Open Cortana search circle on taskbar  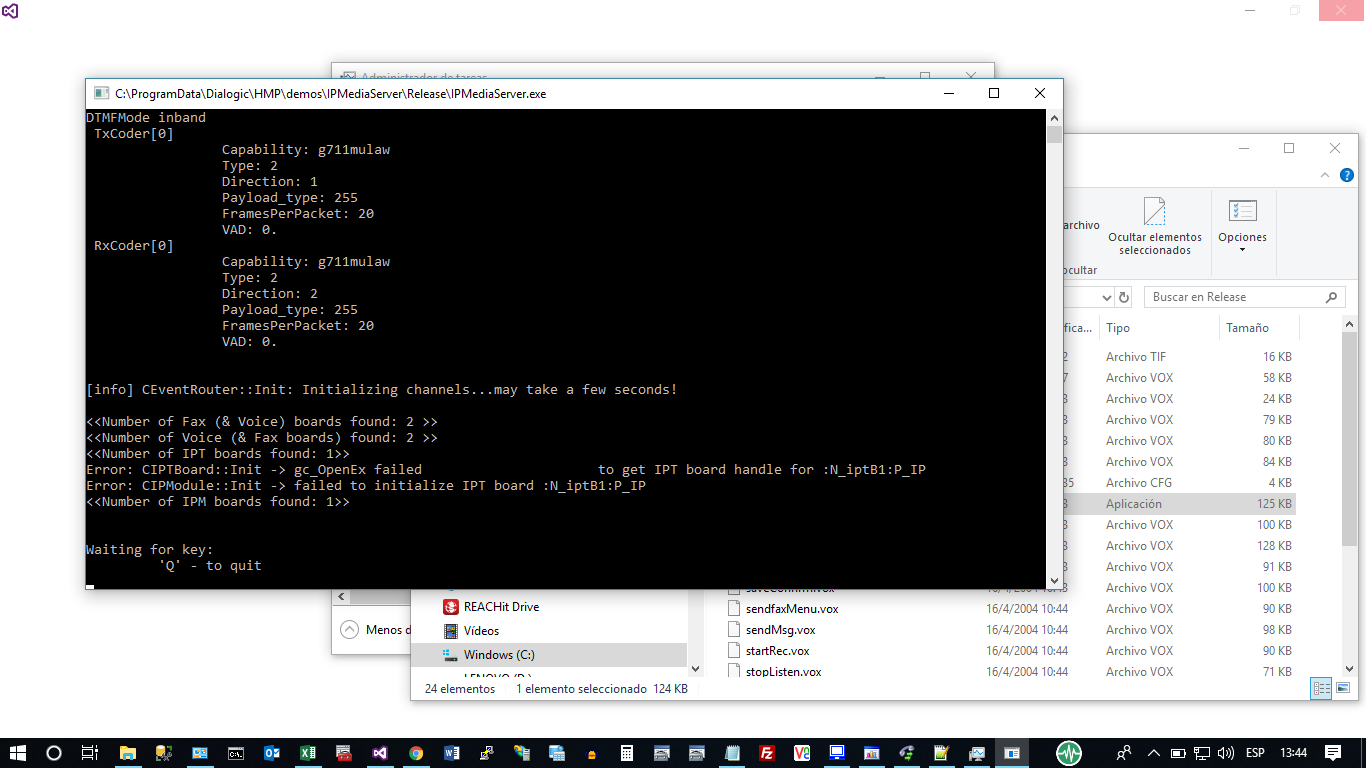tap(54, 753)
